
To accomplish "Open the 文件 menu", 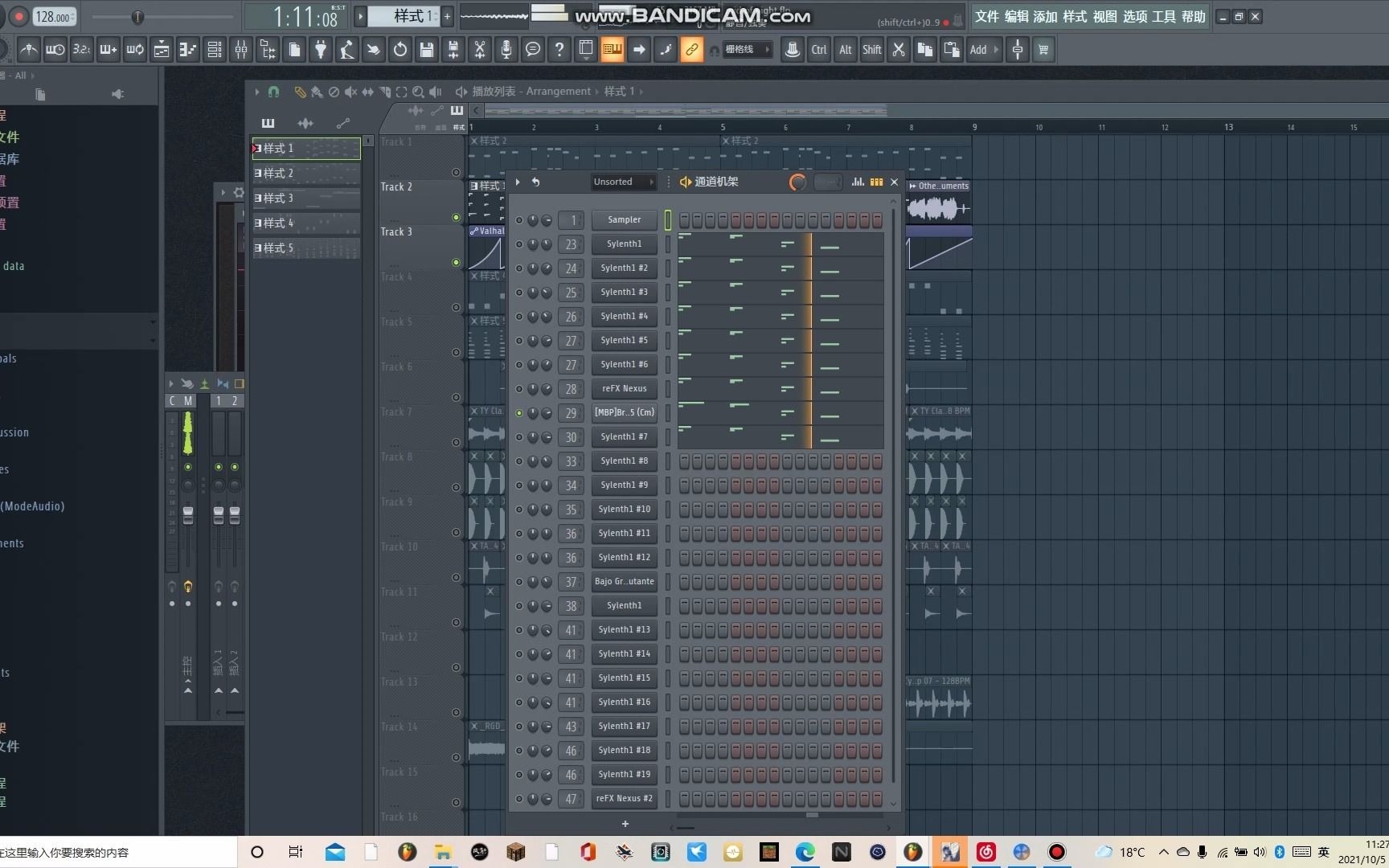I will click(986, 16).
